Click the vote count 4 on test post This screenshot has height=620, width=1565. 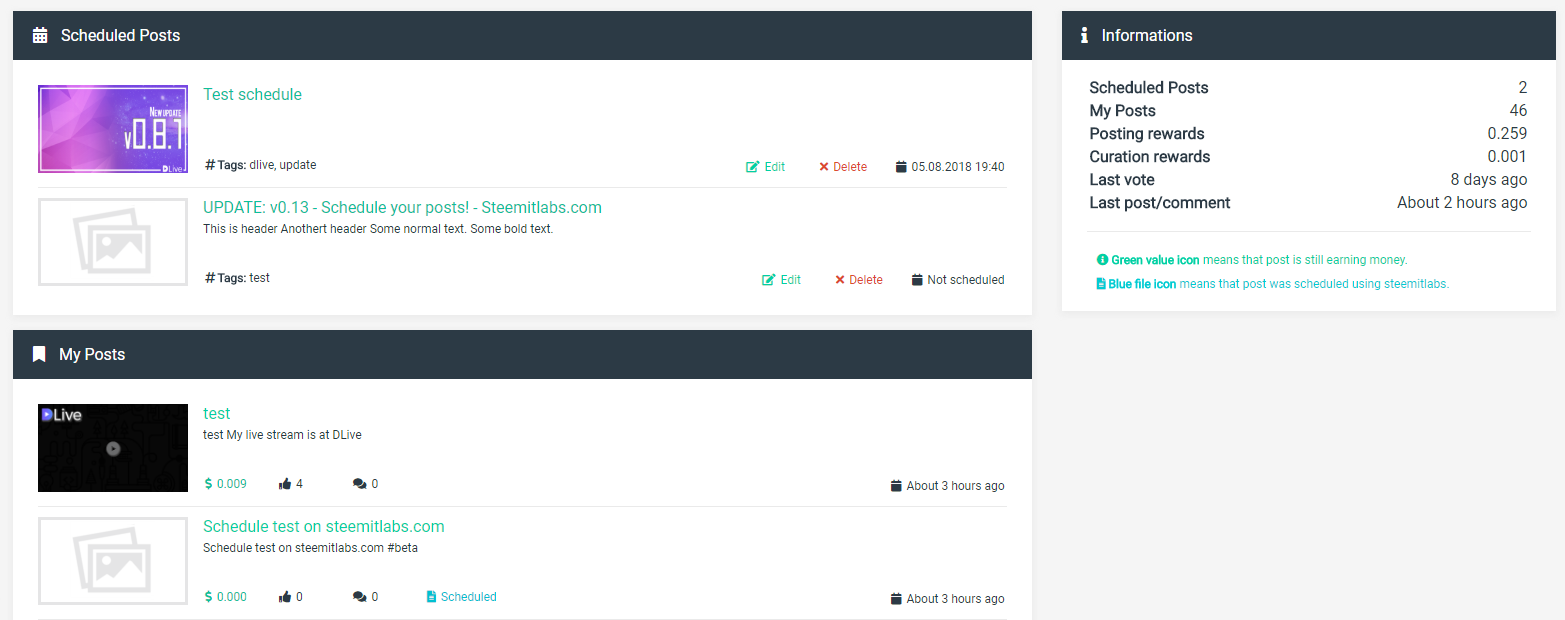(x=299, y=484)
